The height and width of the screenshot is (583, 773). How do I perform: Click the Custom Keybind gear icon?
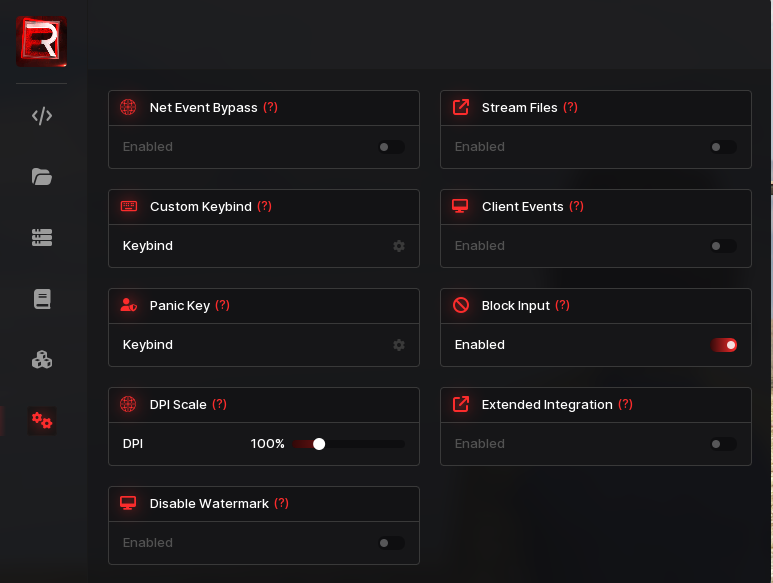pyautogui.click(x=399, y=246)
